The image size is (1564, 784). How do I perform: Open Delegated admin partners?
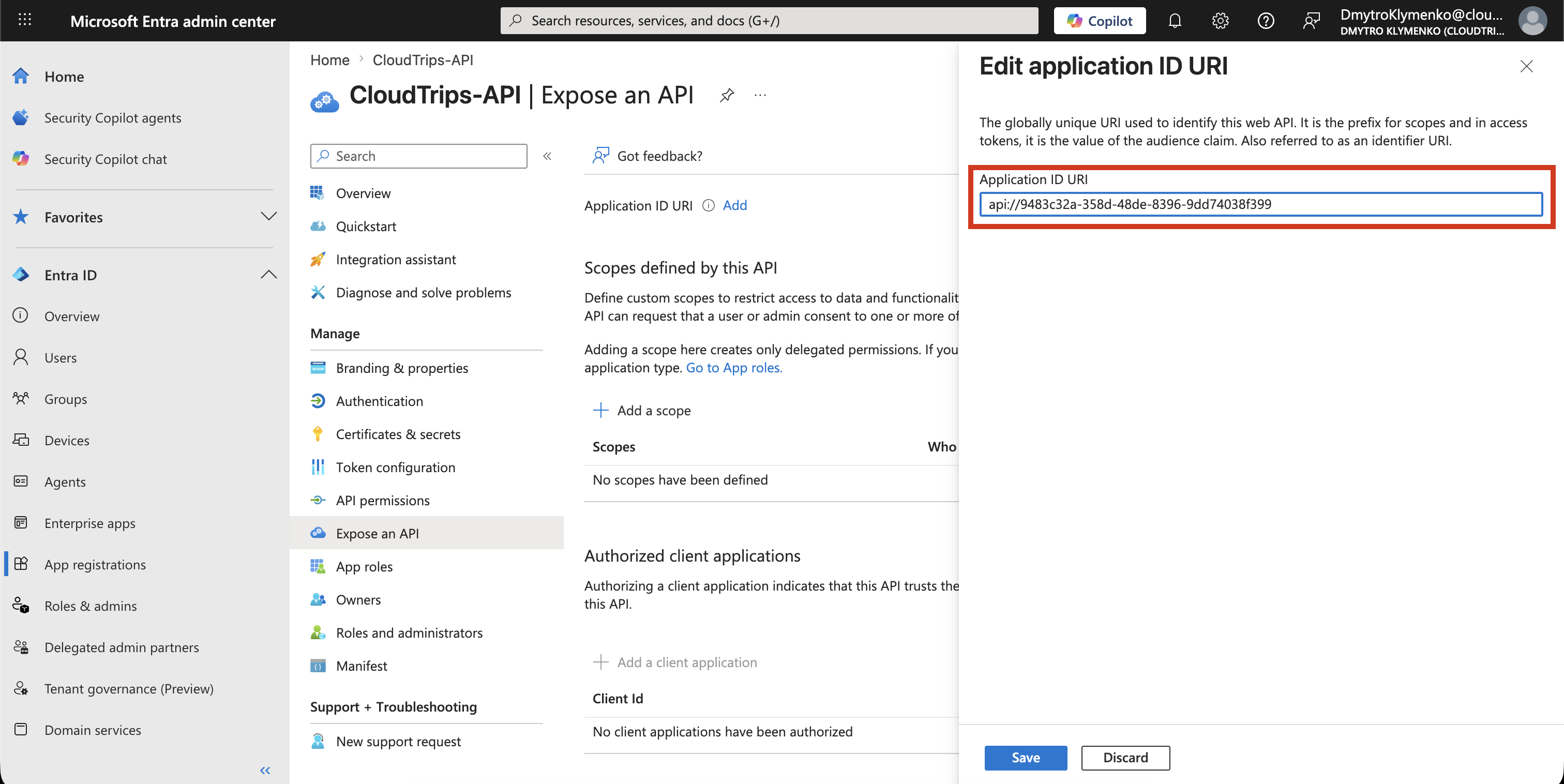(122, 647)
